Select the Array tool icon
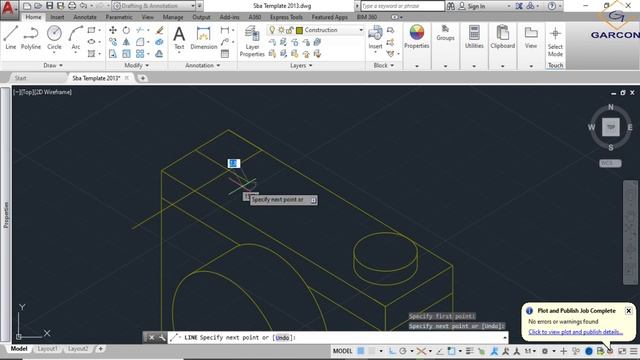640x360 pixels. [x=140, y=54]
